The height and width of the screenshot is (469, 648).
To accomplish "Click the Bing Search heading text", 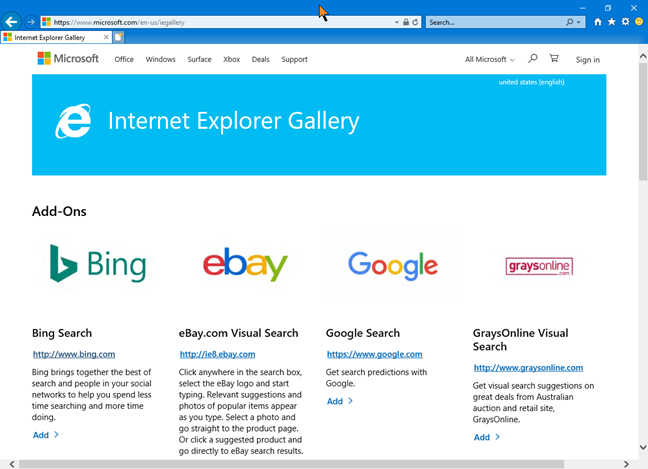I will [62, 333].
